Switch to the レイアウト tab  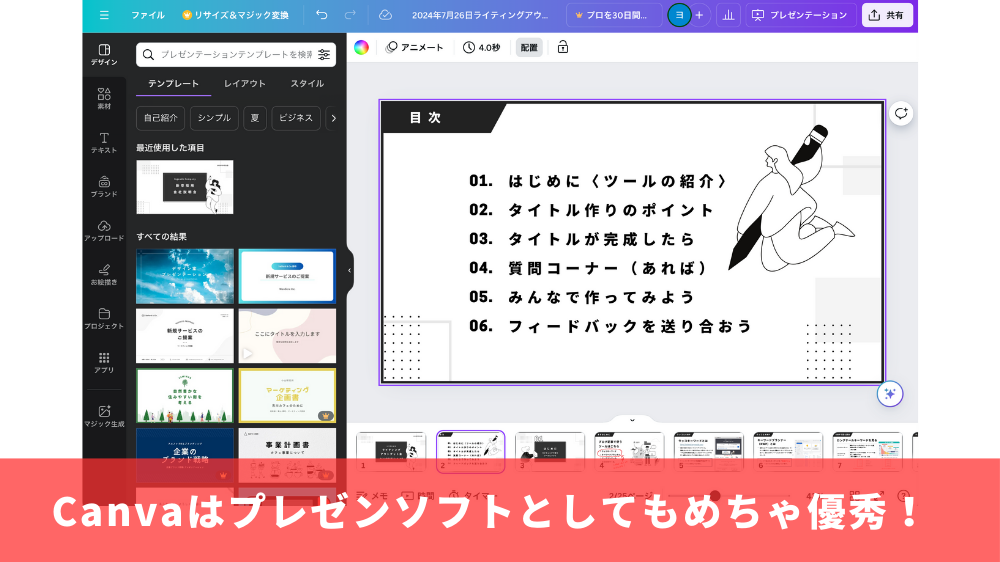[245, 84]
